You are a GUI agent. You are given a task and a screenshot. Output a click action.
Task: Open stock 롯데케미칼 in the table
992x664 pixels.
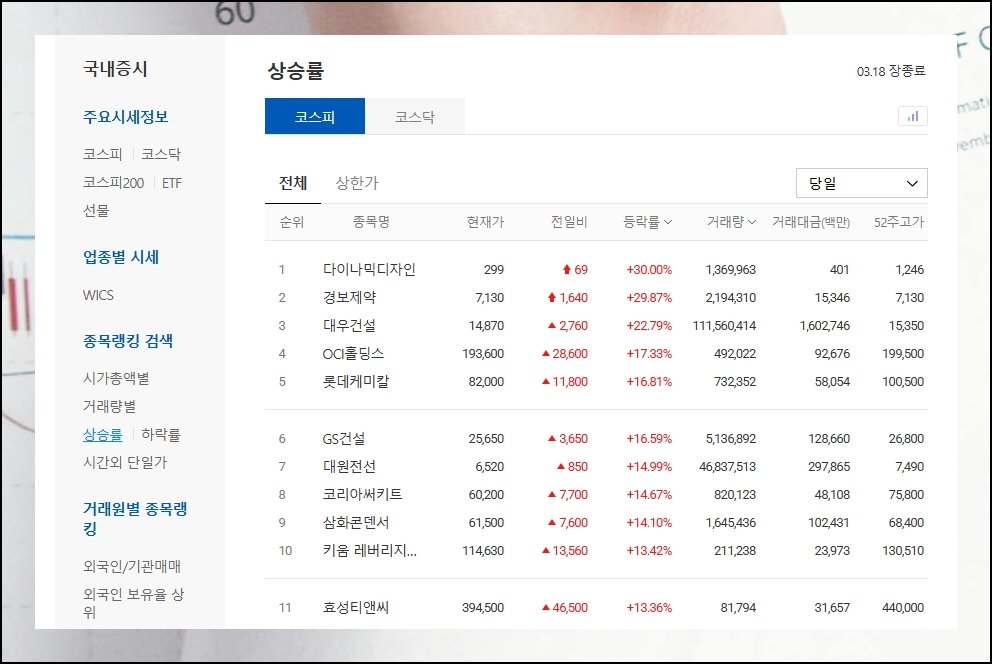(x=356, y=382)
